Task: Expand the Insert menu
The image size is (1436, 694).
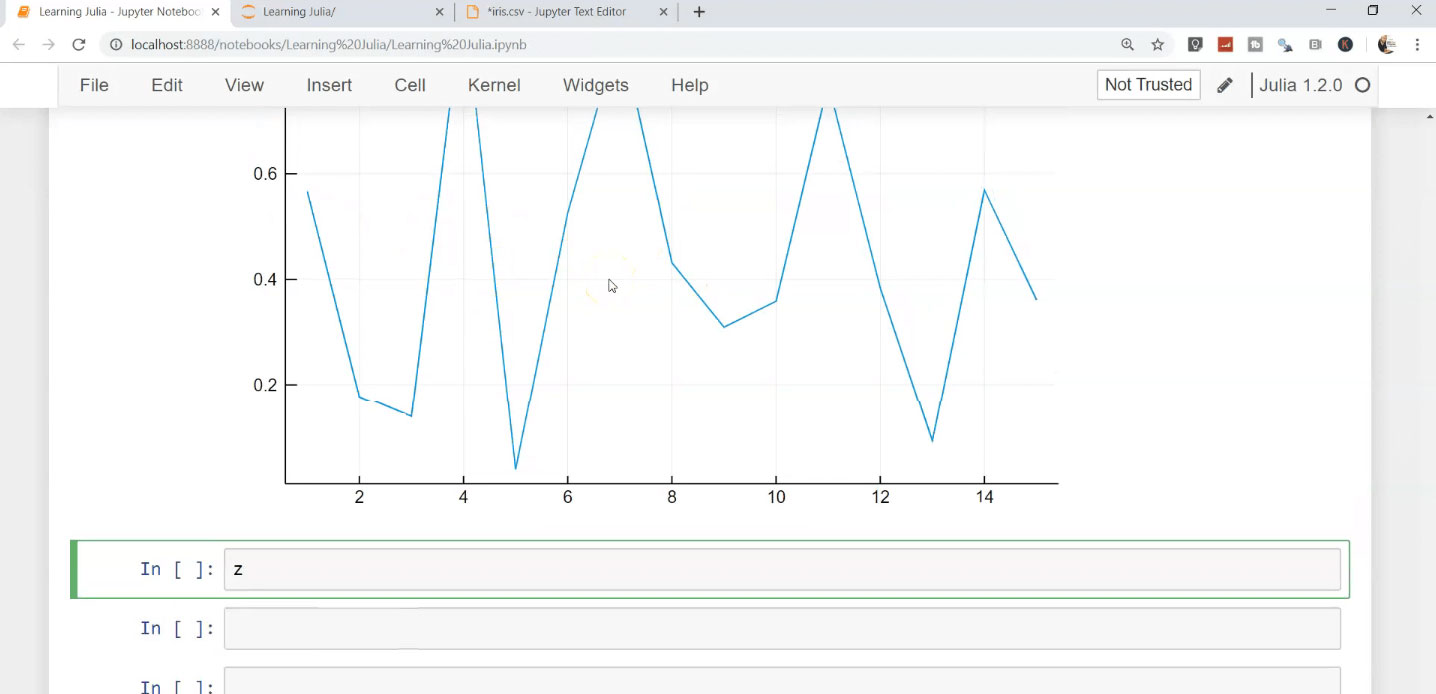Action: tap(329, 85)
